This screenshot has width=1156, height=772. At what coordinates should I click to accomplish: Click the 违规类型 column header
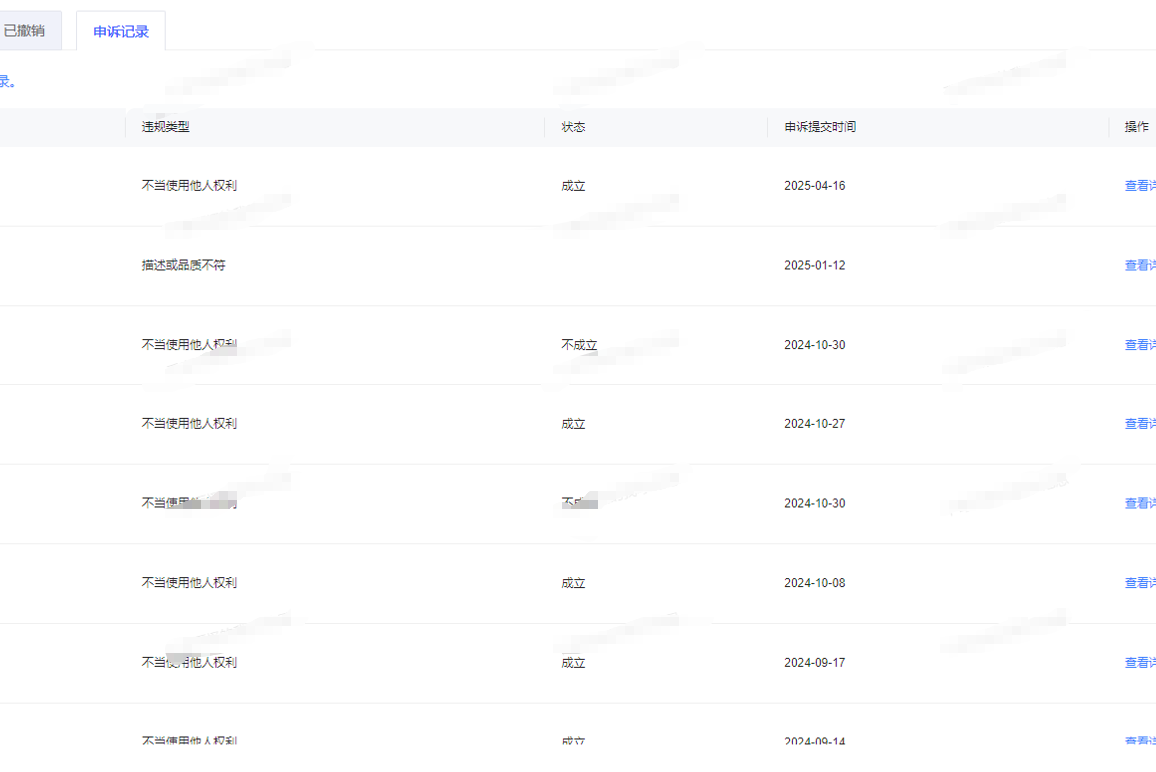tap(165, 127)
